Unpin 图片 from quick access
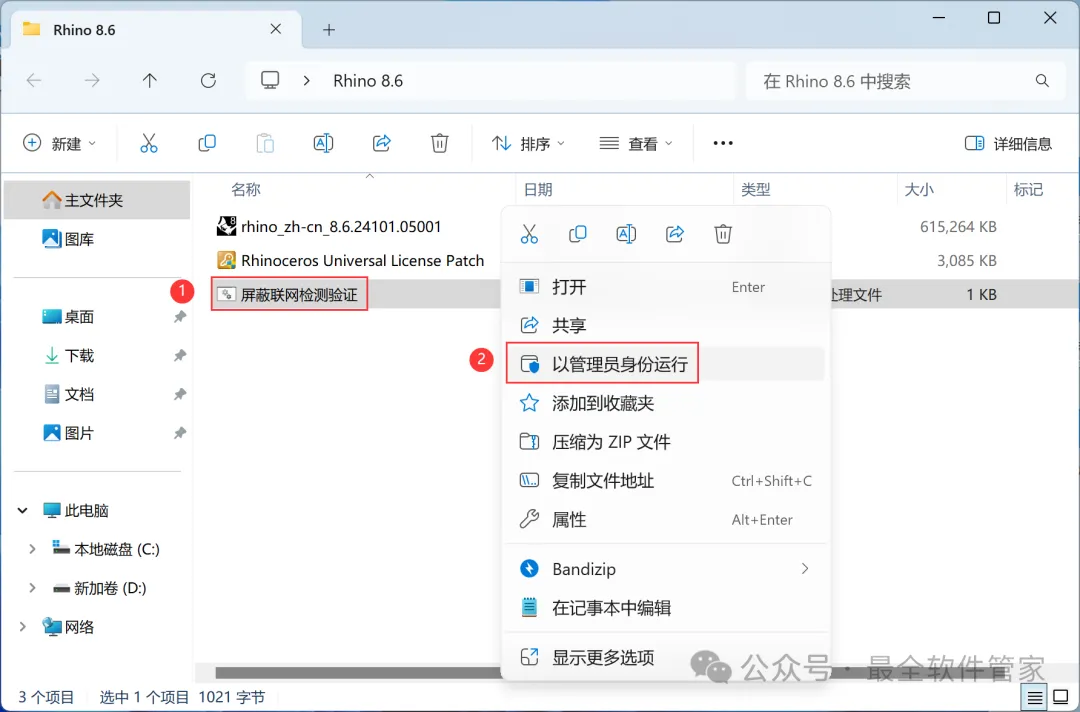Viewport: 1080px width, 712px height. (x=180, y=433)
